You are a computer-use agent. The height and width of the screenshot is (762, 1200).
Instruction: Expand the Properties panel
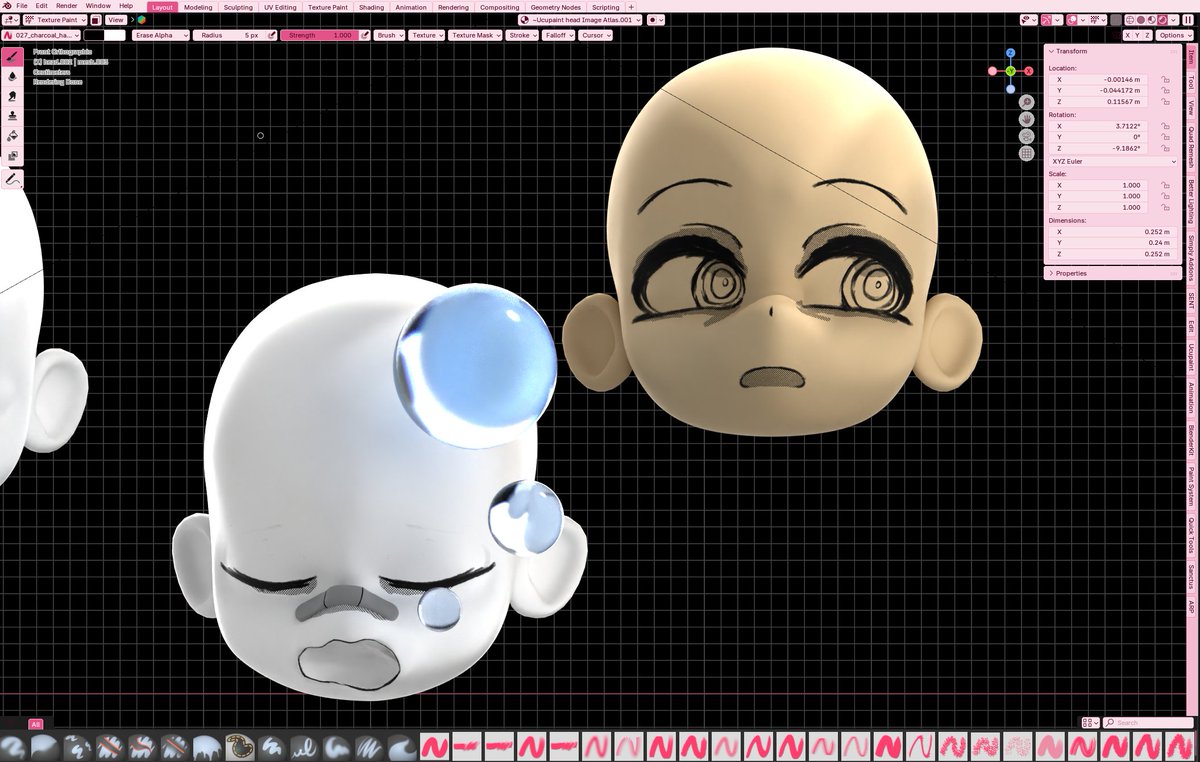[x=1051, y=273]
